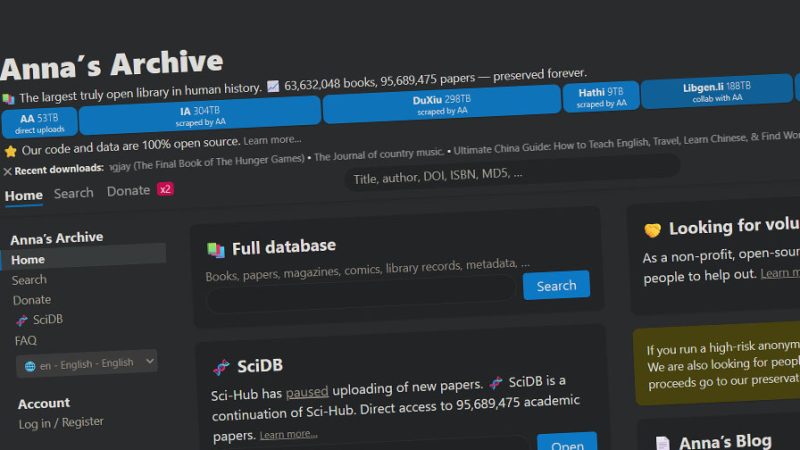Select Donate in the sidebar

[32, 300]
